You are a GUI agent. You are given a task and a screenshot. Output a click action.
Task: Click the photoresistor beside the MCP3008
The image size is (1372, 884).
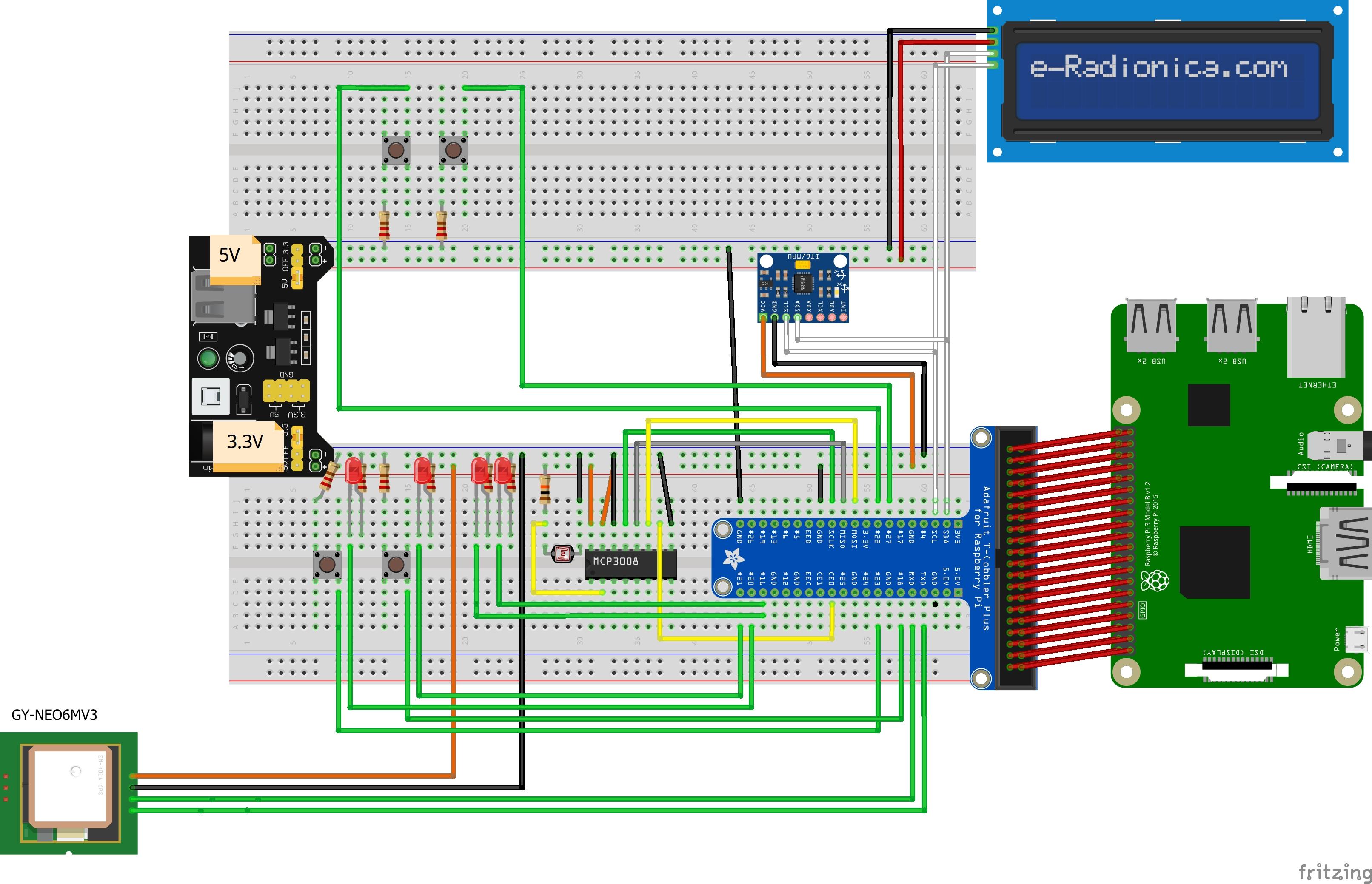tap(562, 554)
